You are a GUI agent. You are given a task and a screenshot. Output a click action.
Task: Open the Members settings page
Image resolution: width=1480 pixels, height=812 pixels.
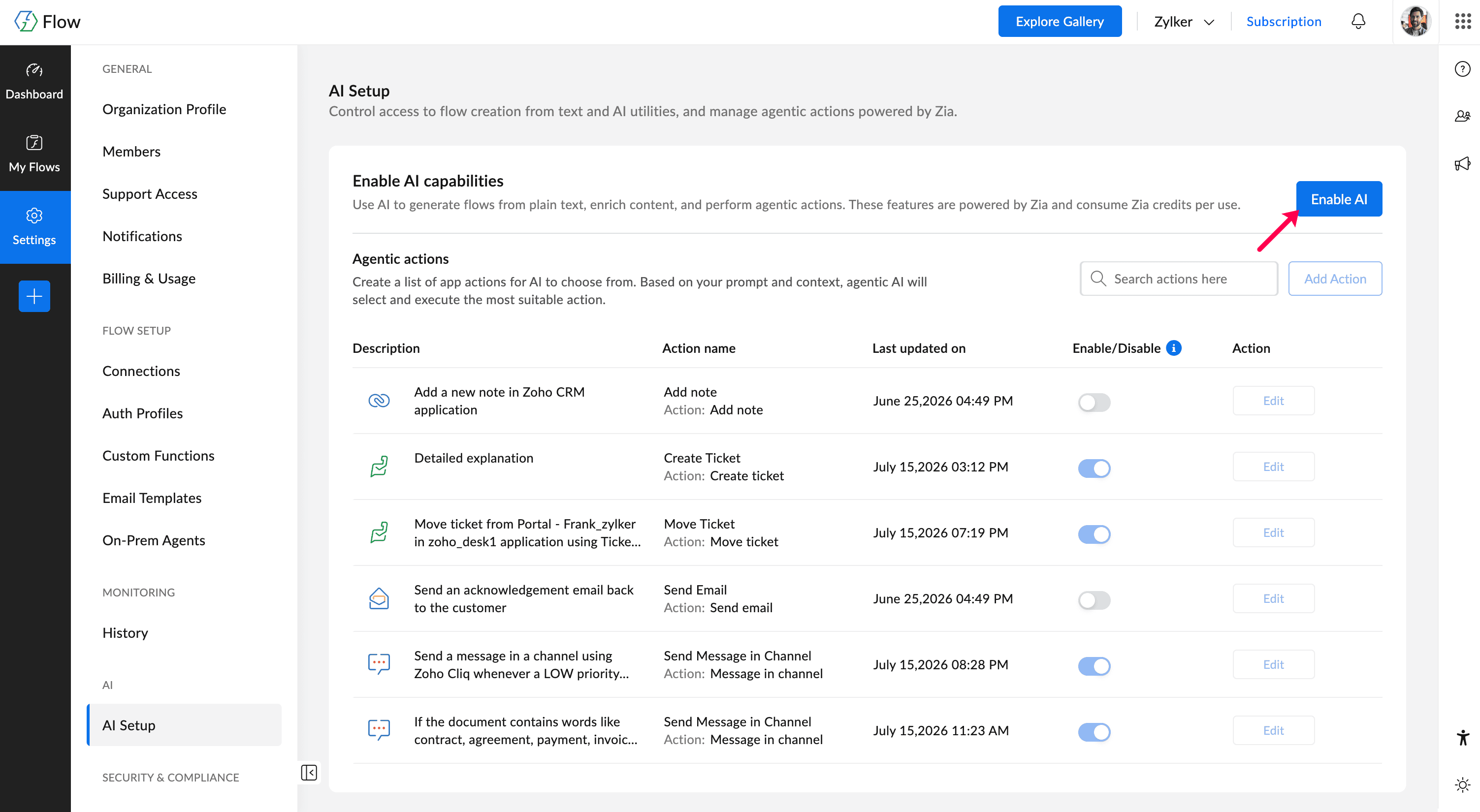point(131,152)
